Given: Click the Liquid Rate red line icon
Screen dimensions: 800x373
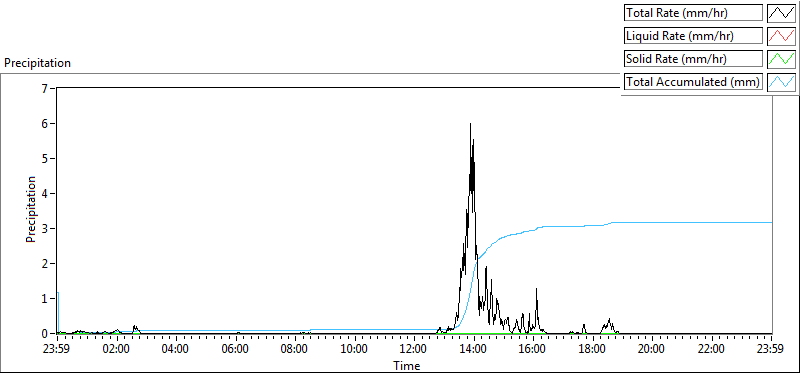Looking at the screenshot, I should pos(781,36).
